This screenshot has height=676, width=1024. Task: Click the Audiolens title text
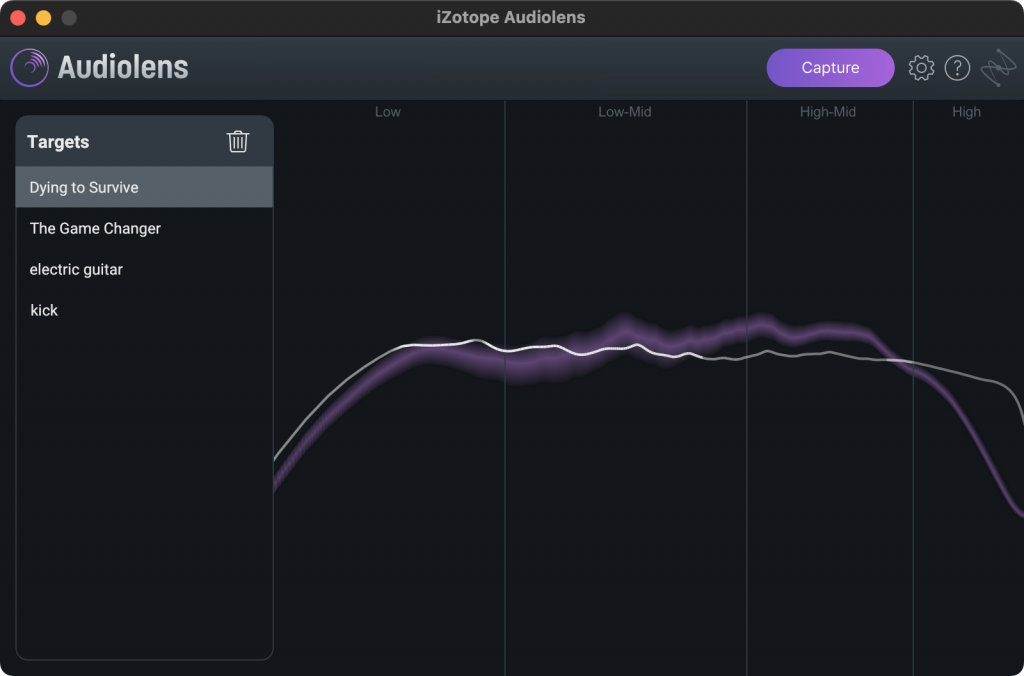(123, 67)
